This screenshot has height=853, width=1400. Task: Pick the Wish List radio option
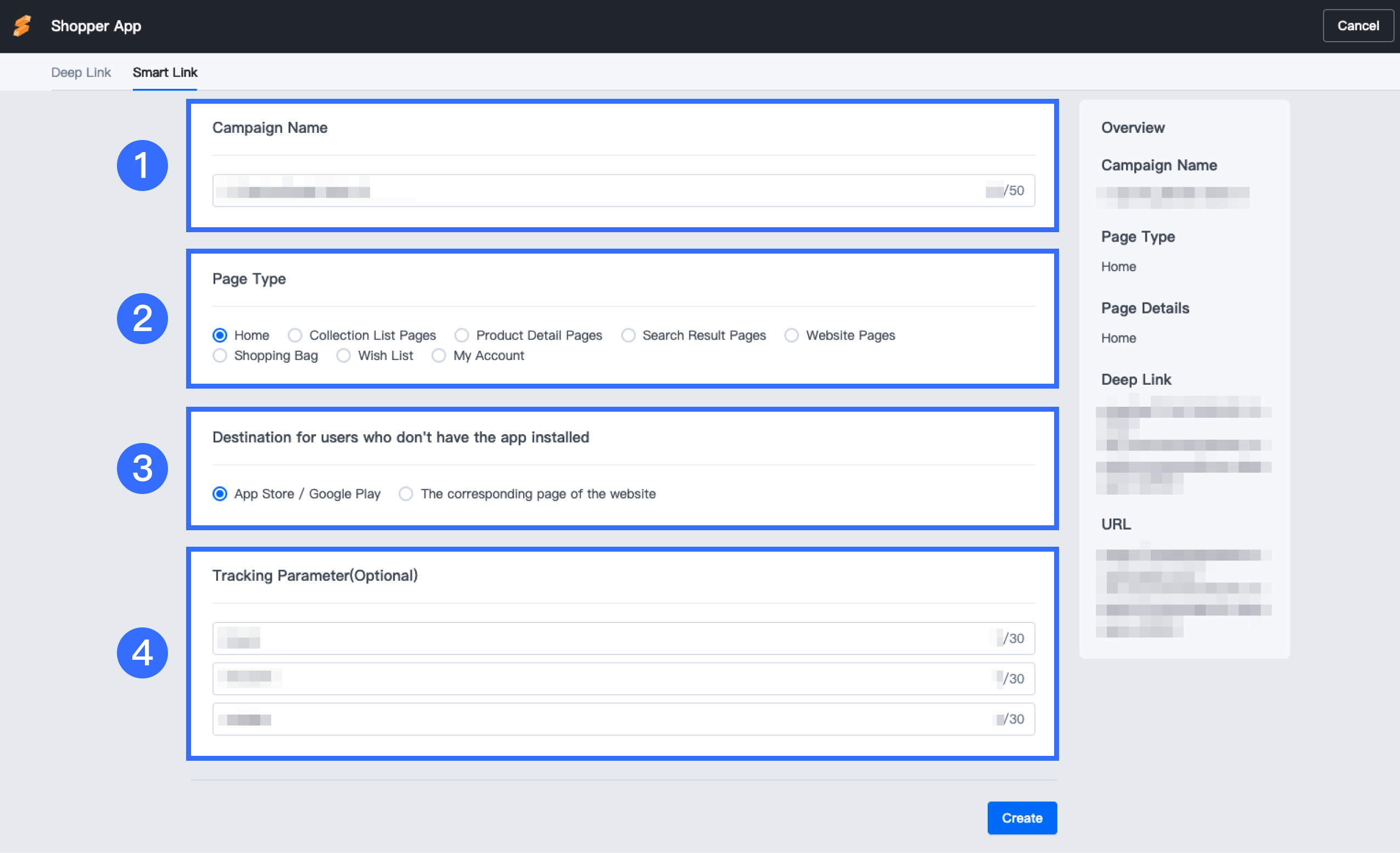(x=344, y=356)
